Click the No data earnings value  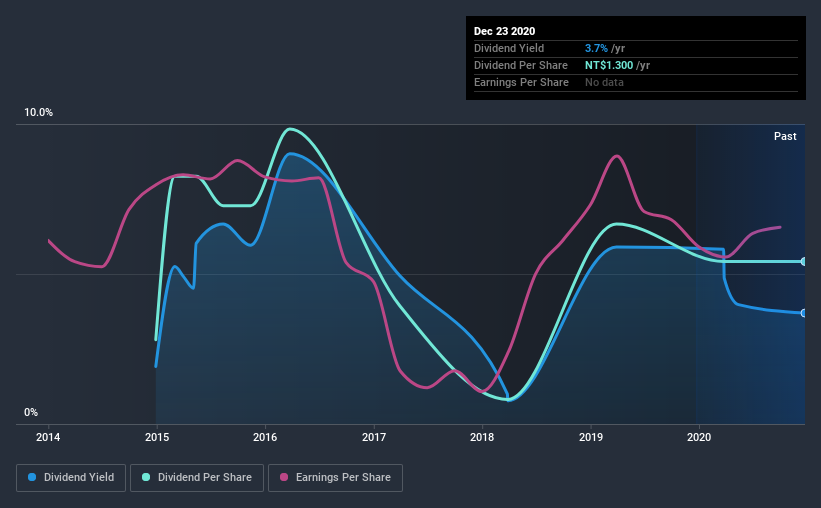(x=604, y=82)
